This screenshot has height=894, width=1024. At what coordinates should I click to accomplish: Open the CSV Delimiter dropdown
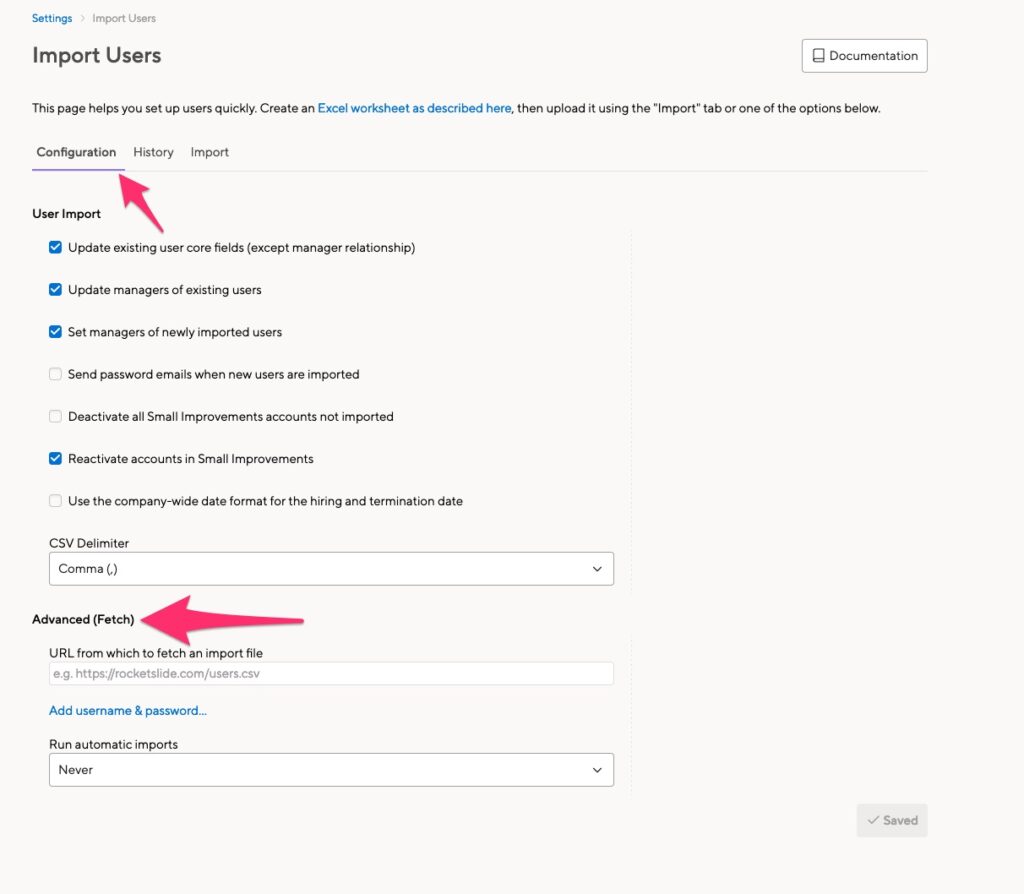coord(331,569)
